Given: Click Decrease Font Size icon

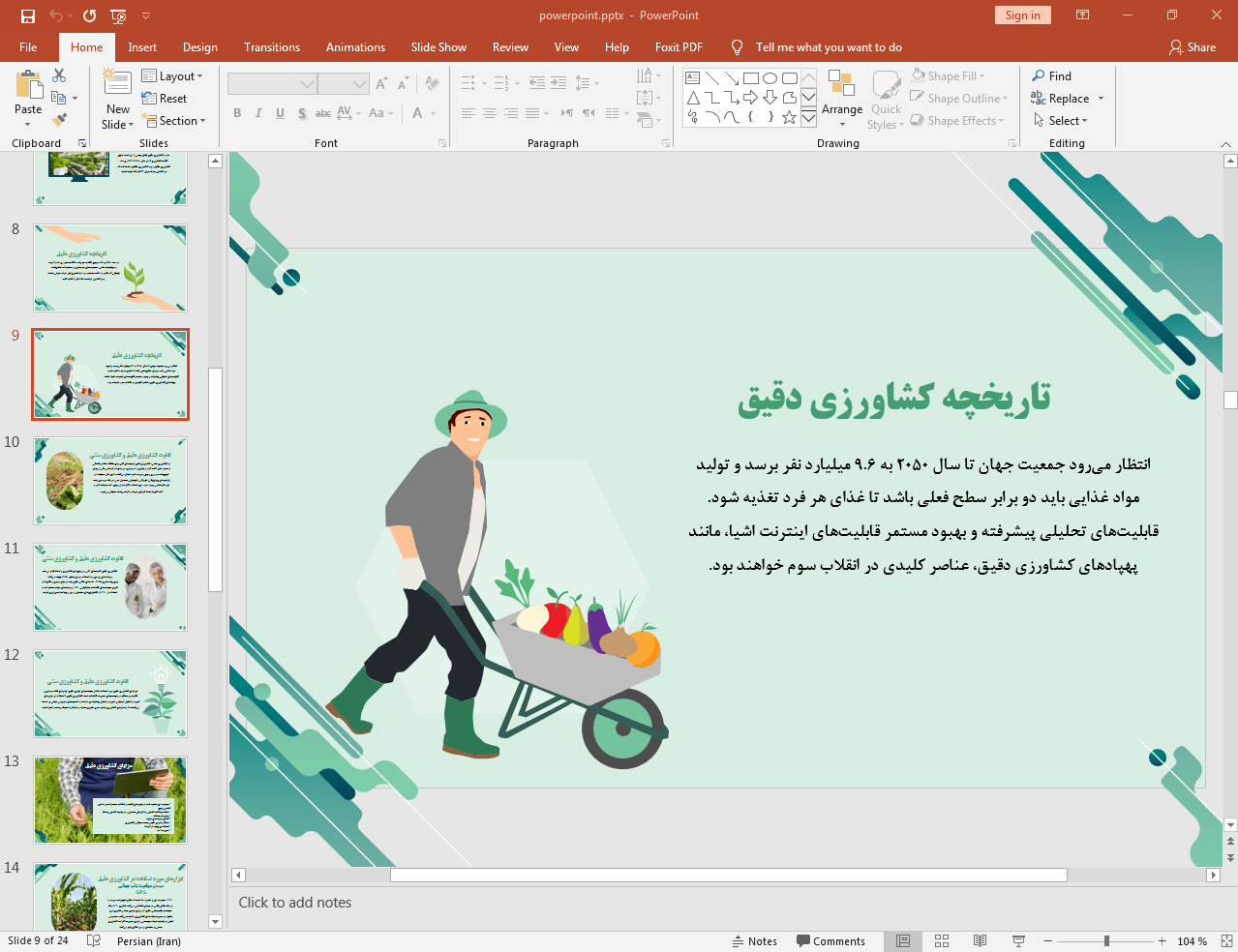Looking at the screenshot, I should (403, 84).
